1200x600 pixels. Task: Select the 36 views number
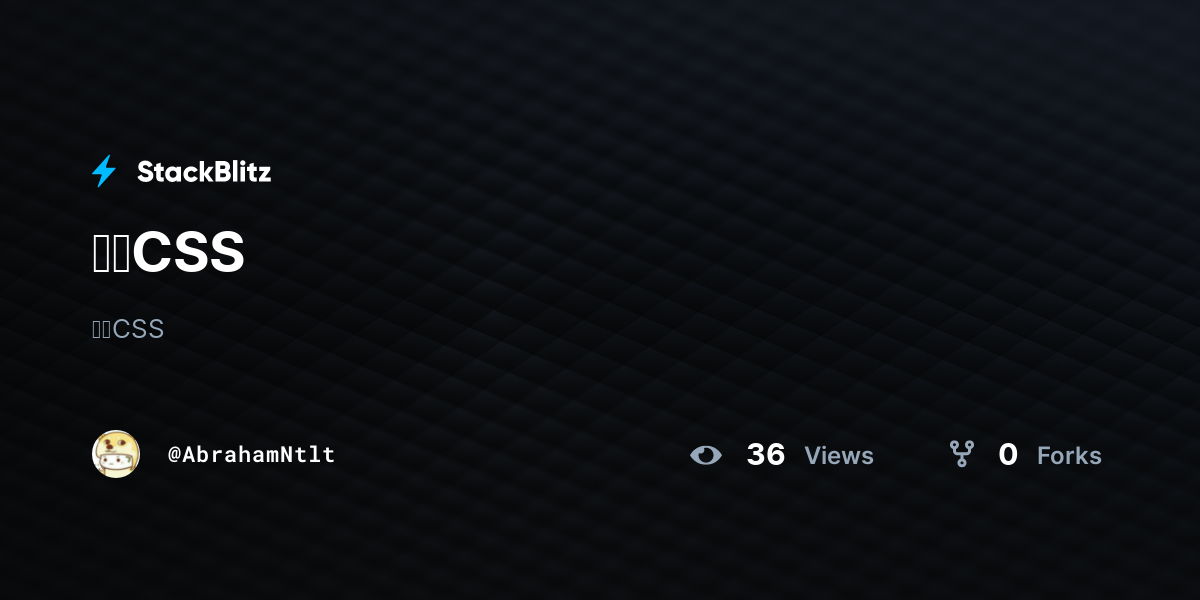[x=766, y=455]
